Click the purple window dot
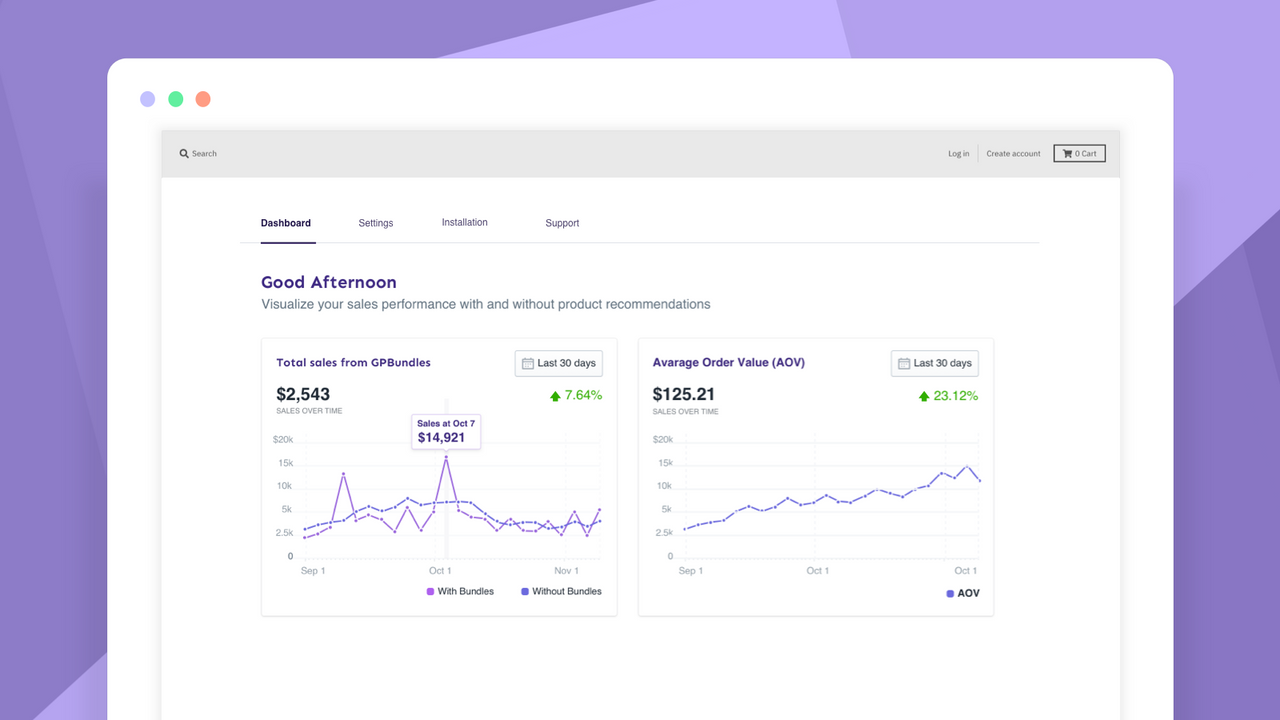The image size is (1280, 720). [148, 99]
